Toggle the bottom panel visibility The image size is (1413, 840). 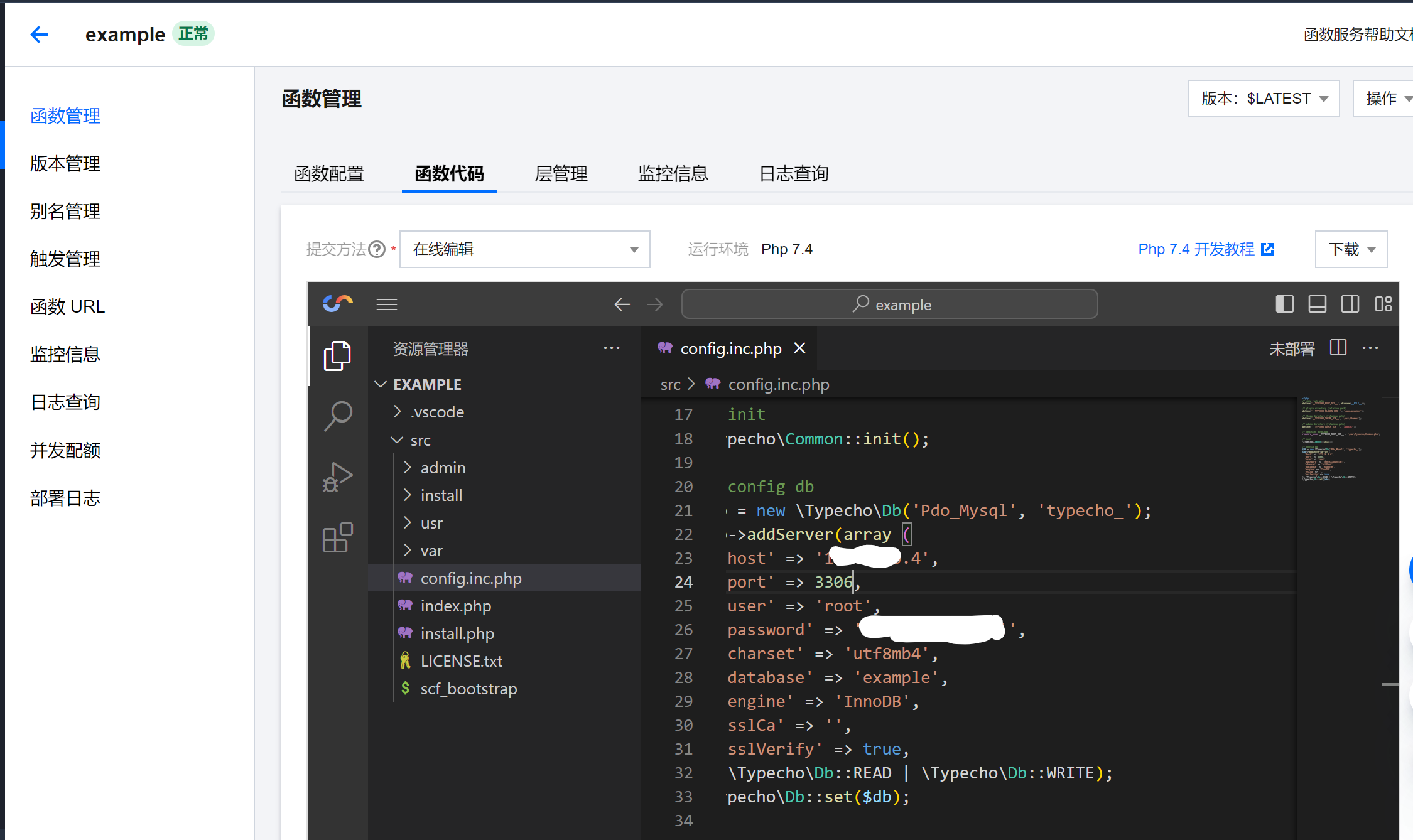[1318, 304]
